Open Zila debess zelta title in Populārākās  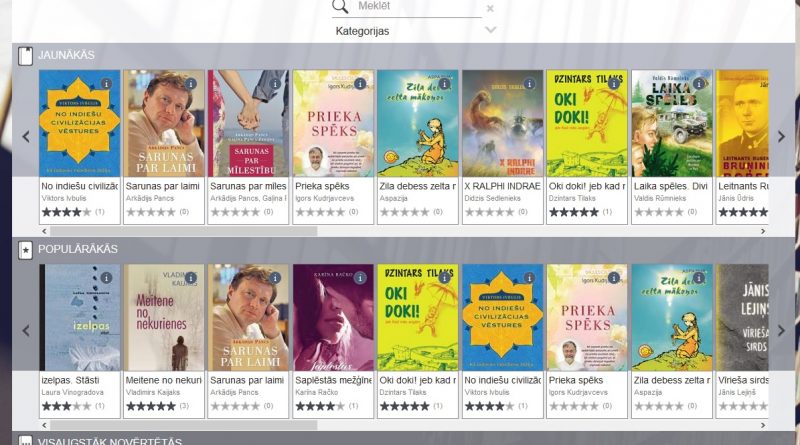coord(671,380)
